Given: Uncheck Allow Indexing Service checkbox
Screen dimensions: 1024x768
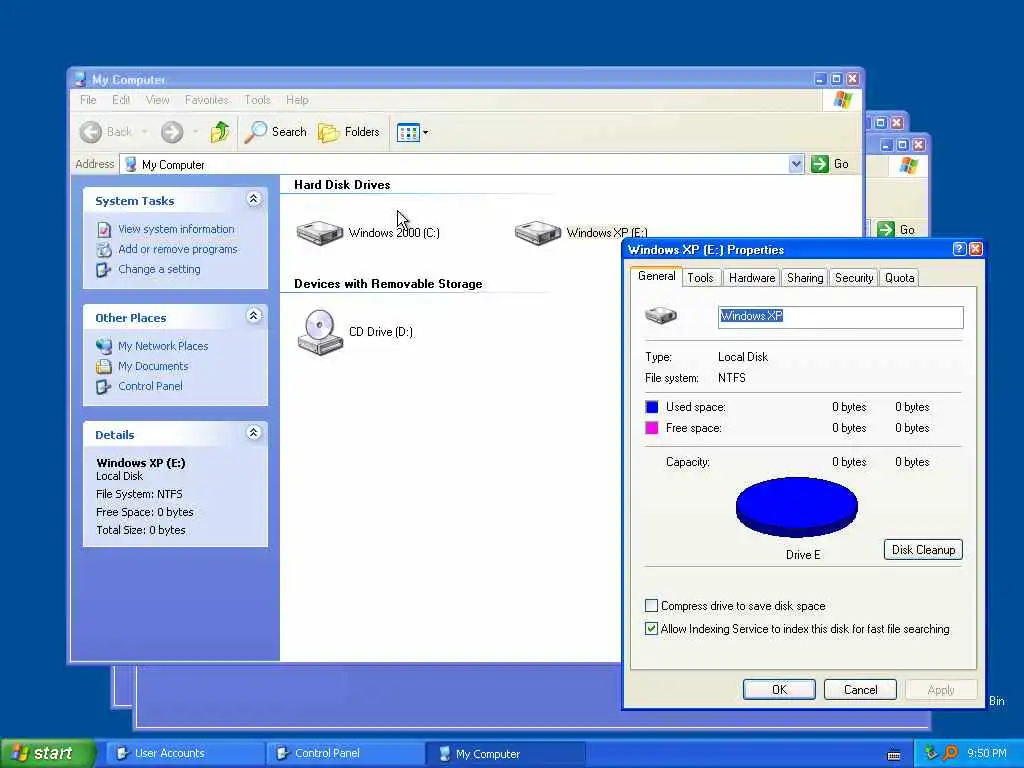Looking at the screenshot, I should 651,629.
